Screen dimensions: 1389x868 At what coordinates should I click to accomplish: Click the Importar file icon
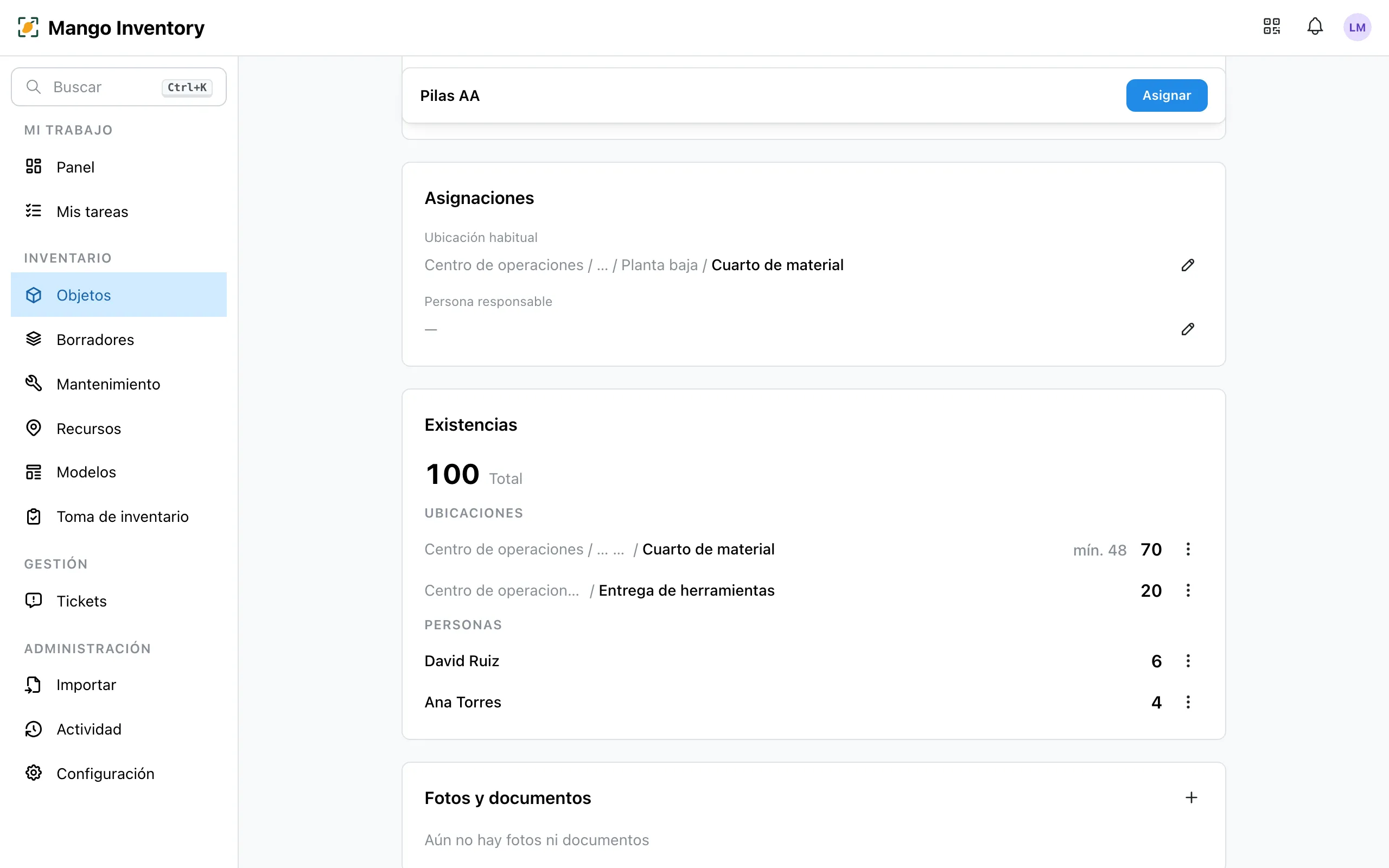pos(34,685)
